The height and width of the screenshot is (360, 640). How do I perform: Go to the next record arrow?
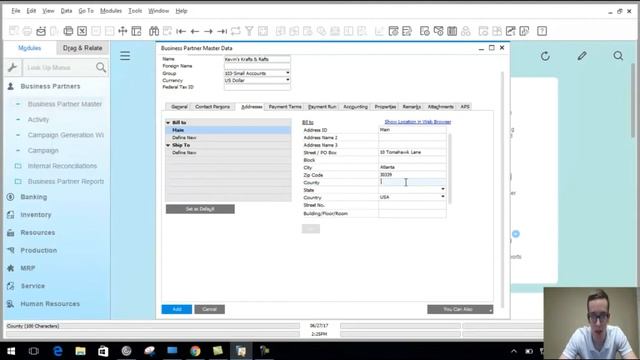[209, 31]
